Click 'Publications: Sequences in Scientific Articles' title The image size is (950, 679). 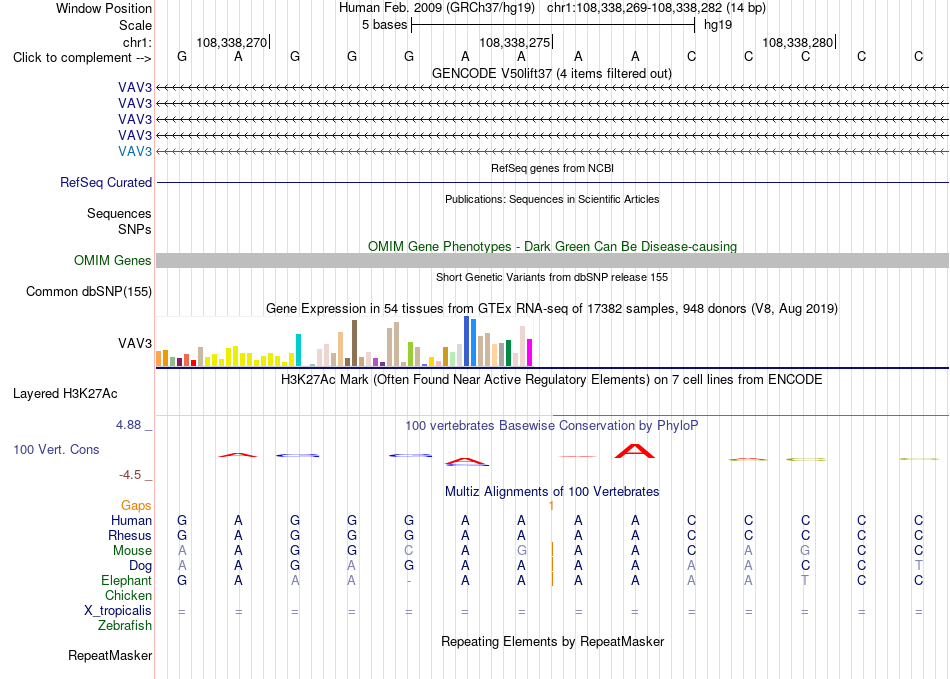click(x=552, y=199)
